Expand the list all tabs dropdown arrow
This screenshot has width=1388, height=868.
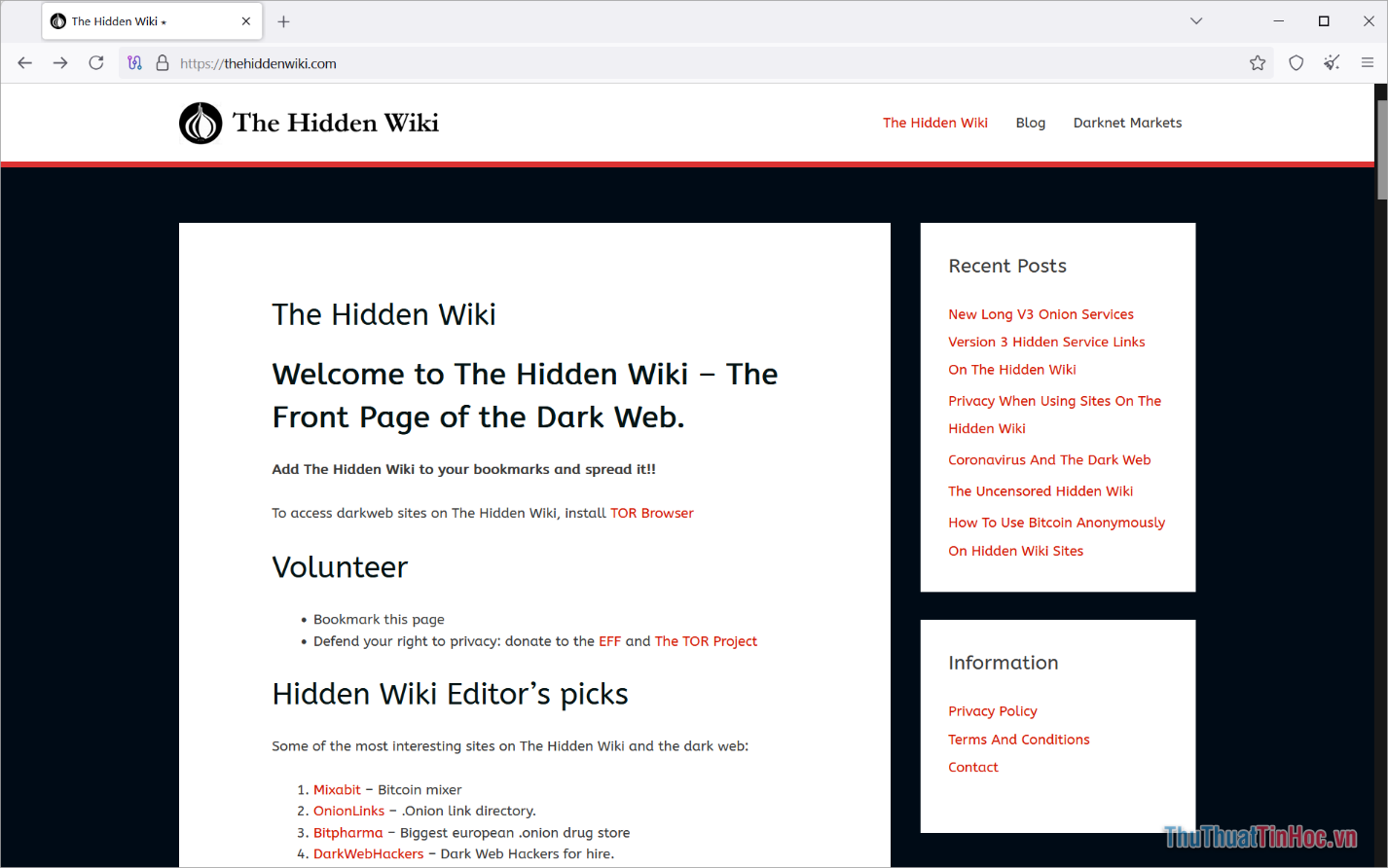pos(1196,21)
